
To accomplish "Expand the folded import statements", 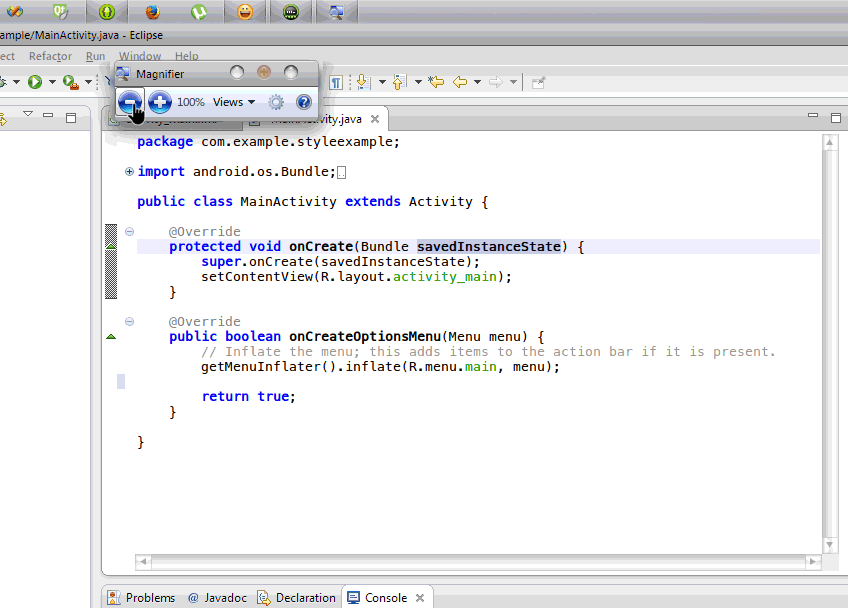I will pos(129,172).
